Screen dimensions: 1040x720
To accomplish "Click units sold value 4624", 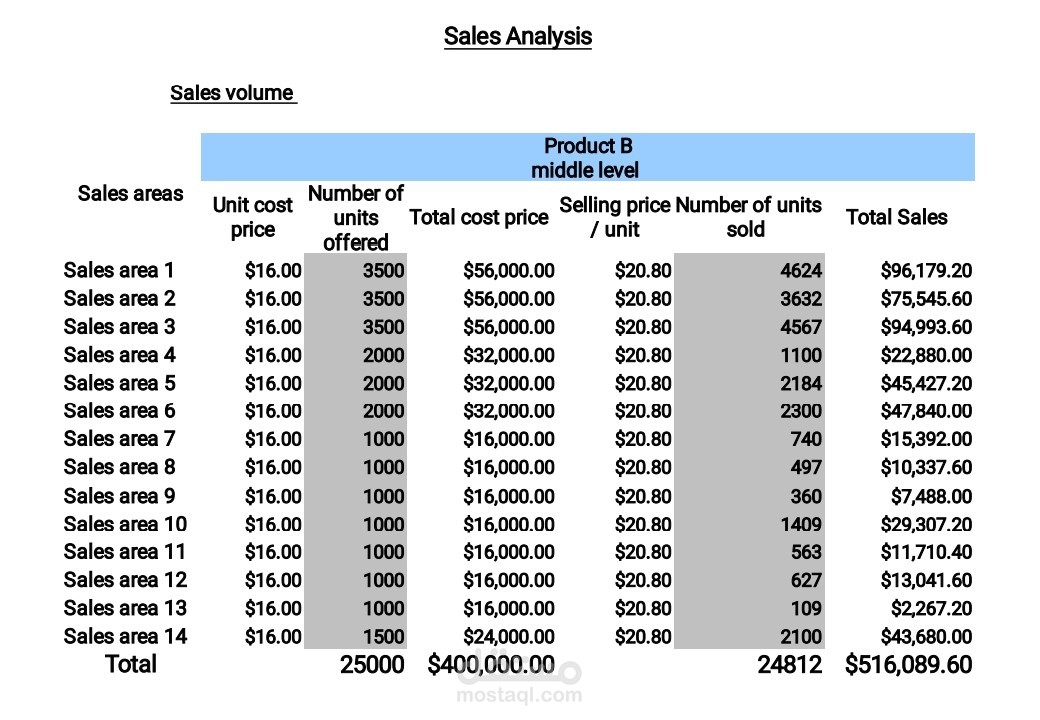I will tap(801, 270).
